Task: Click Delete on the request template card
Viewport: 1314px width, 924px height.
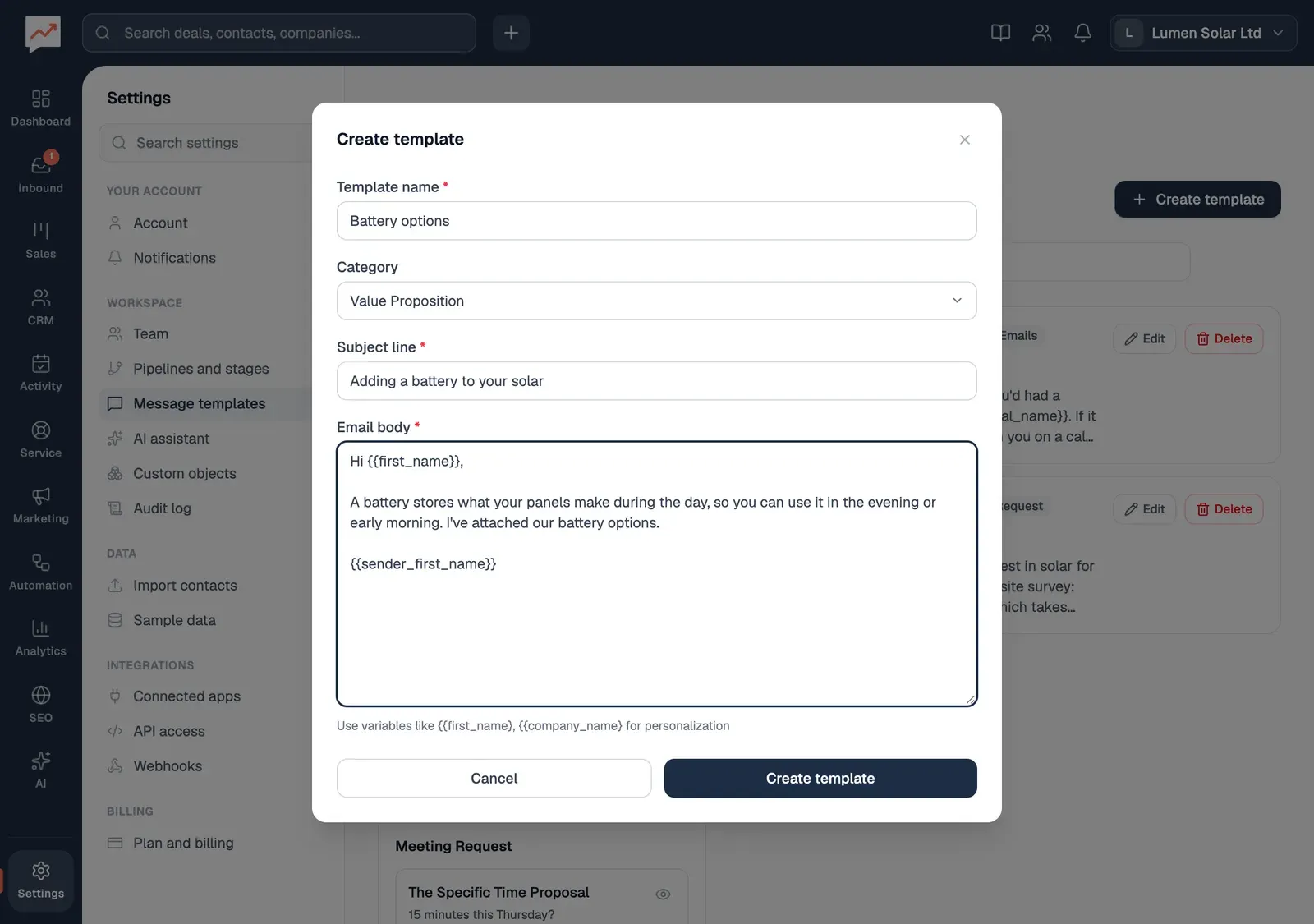Action: [1224, 509]
